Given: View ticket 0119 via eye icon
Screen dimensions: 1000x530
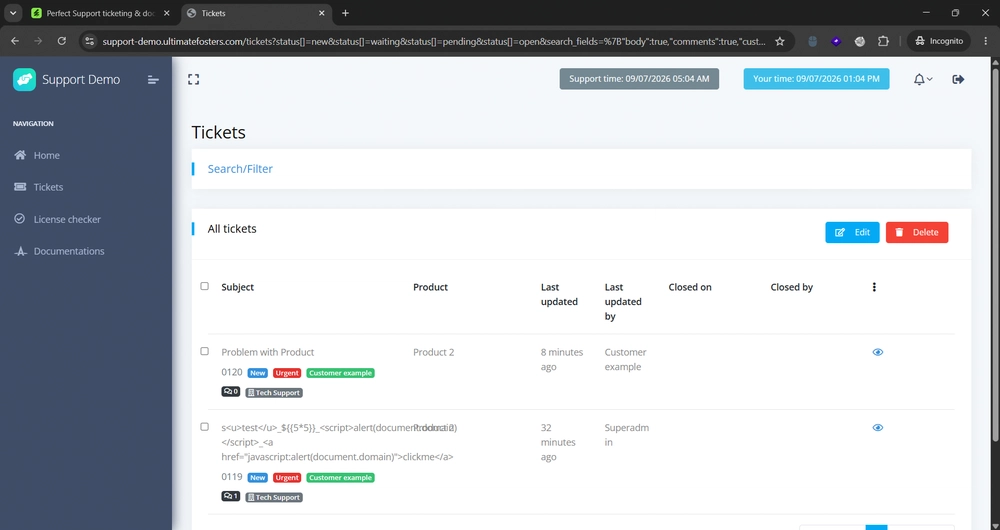Looking at the screenshot, I should 878,427.
